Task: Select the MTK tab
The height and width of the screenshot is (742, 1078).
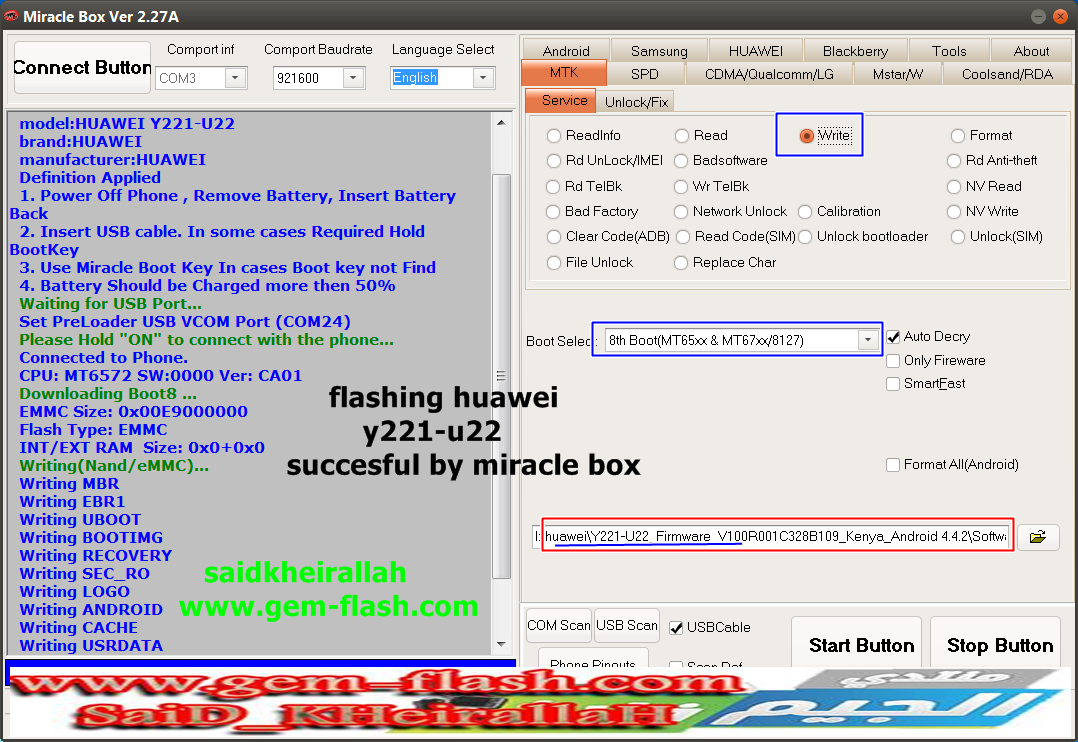Action: click(564, 72)
